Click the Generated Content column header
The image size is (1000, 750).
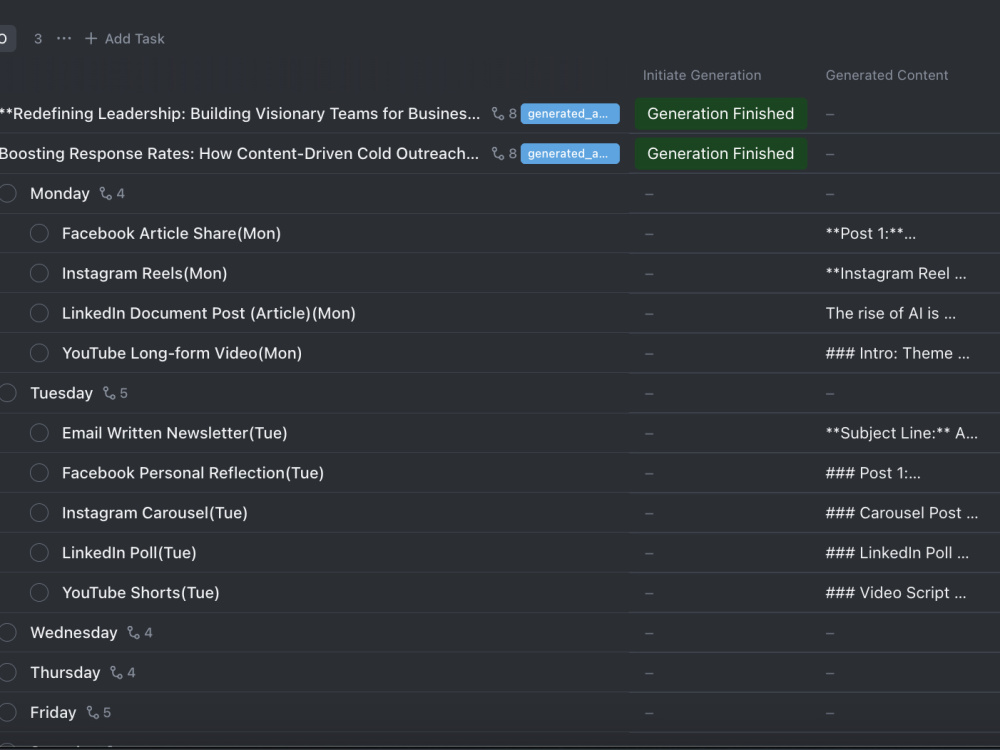pyautogui.click(x=886, y=75)
